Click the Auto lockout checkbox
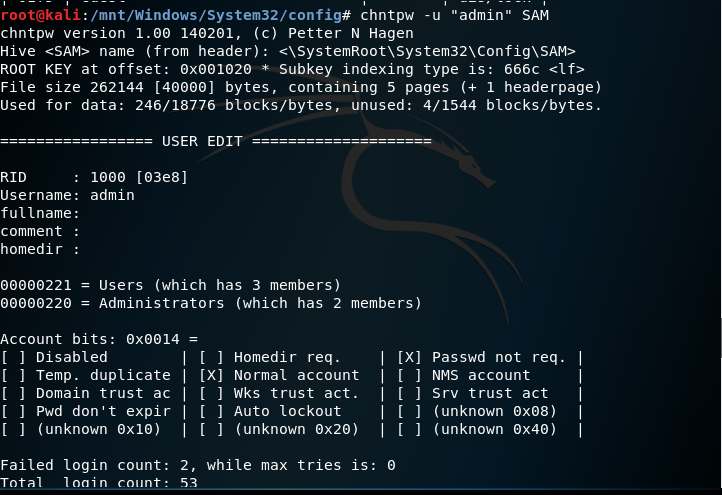The image size is (722, 495). (x=211, y=411)
